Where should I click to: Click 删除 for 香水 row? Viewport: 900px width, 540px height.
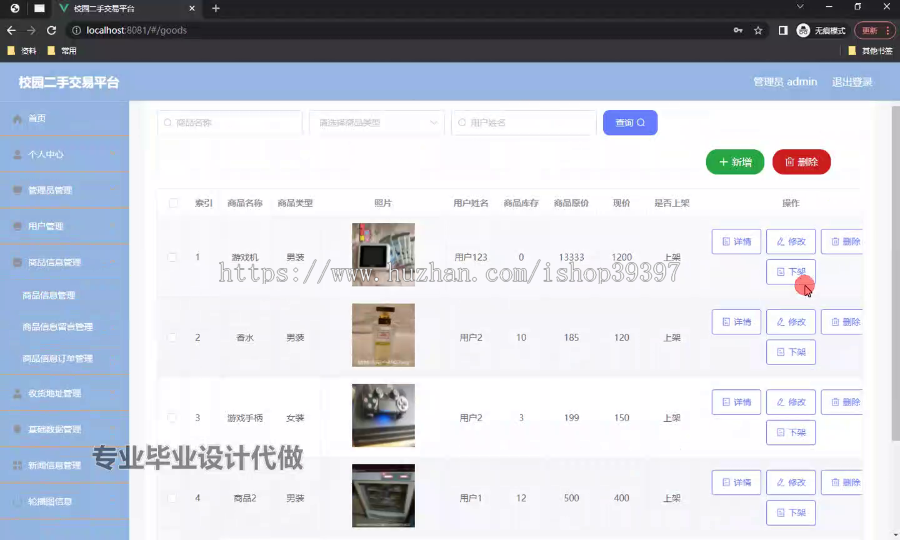click(x=842, y=322)
